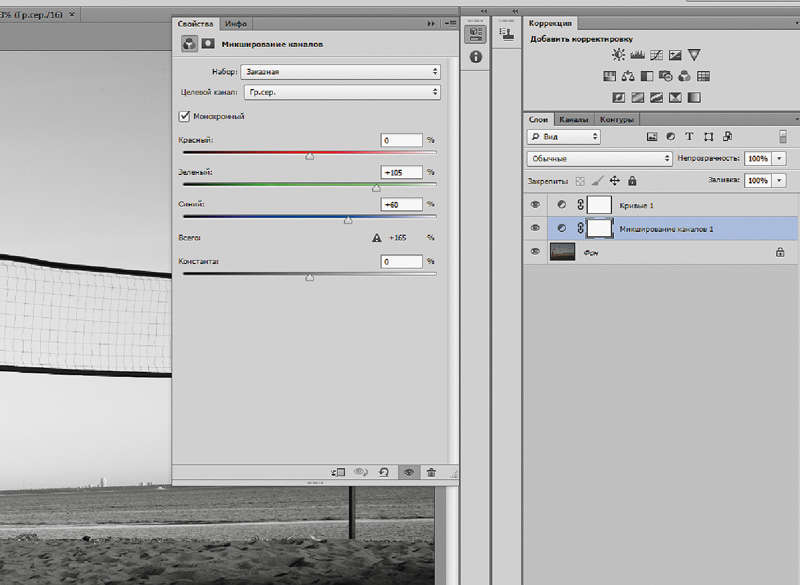Switch to the Инфо tab
The image size is (800, 585).
[236, 23]
